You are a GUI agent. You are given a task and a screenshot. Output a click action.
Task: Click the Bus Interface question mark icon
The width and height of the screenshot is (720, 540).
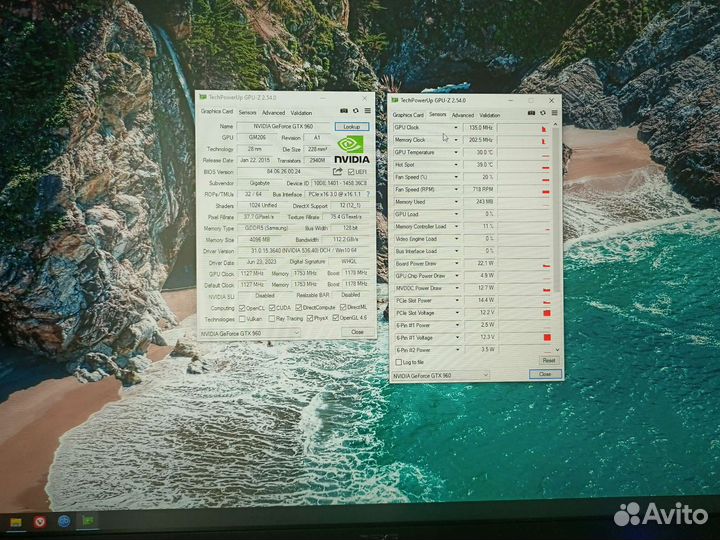coord(368,194)
